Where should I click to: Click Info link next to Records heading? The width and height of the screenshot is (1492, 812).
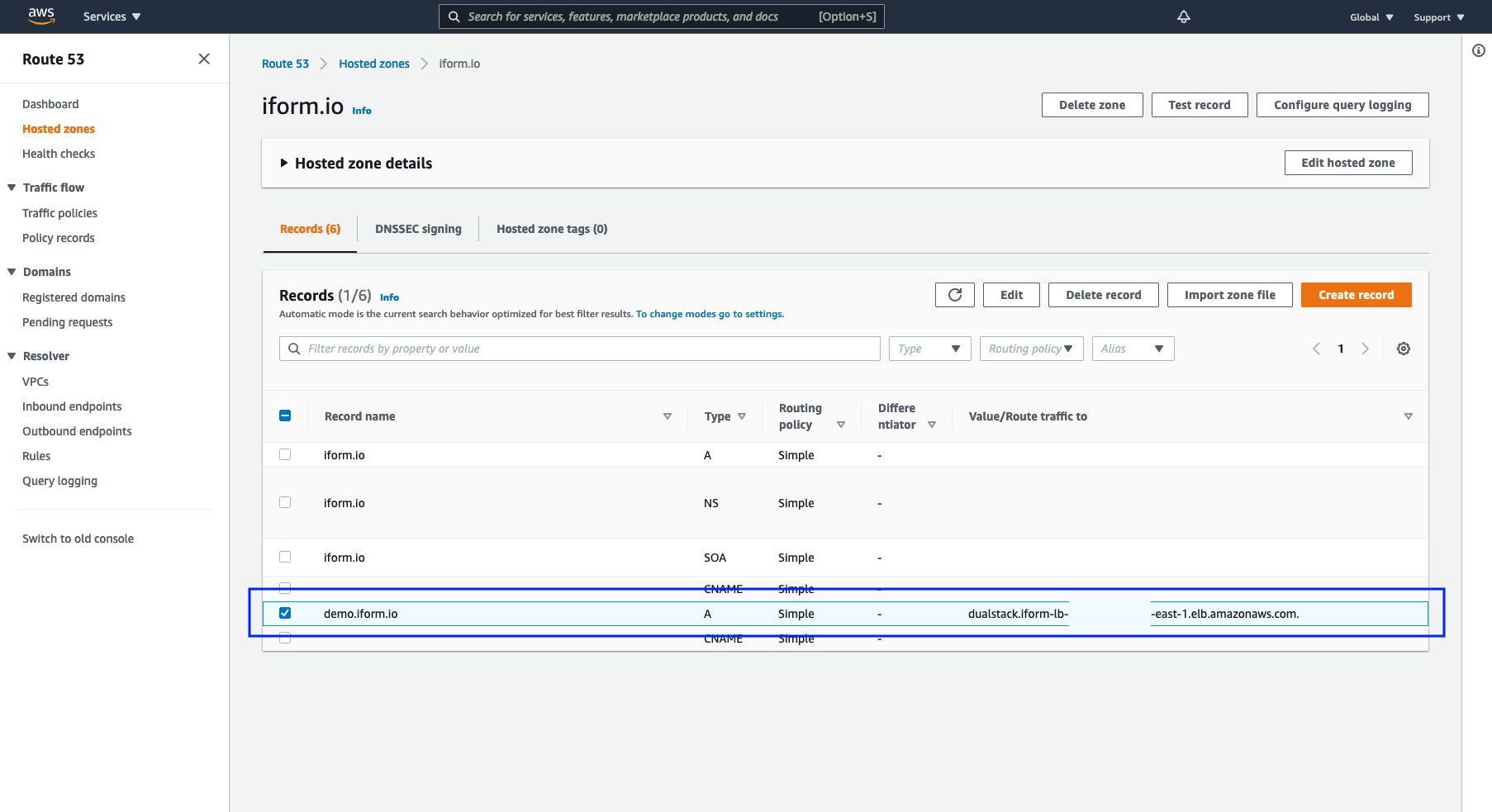click(x=389, y=297)
